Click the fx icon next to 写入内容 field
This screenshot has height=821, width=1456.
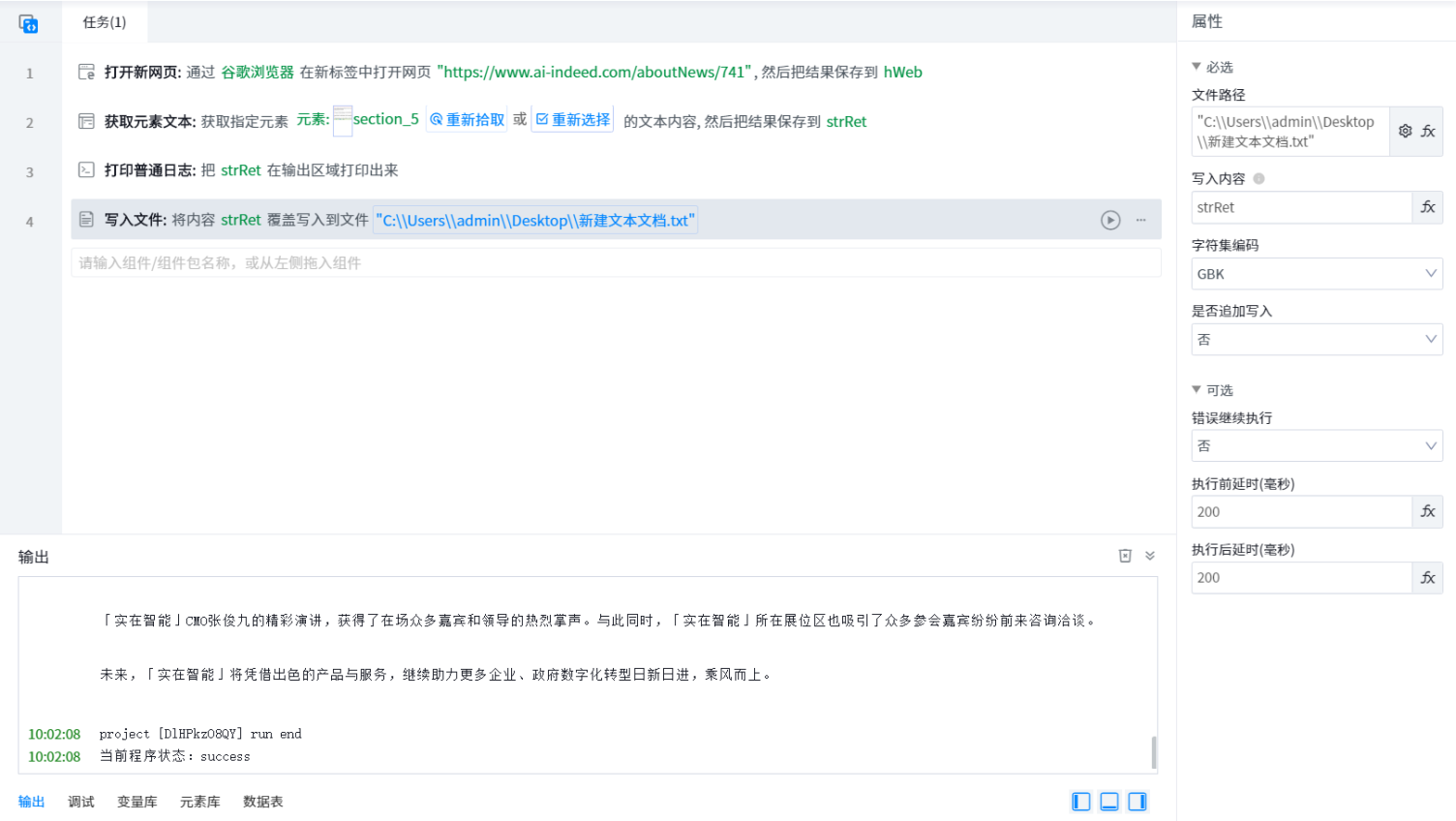(x=1428, y=207)
